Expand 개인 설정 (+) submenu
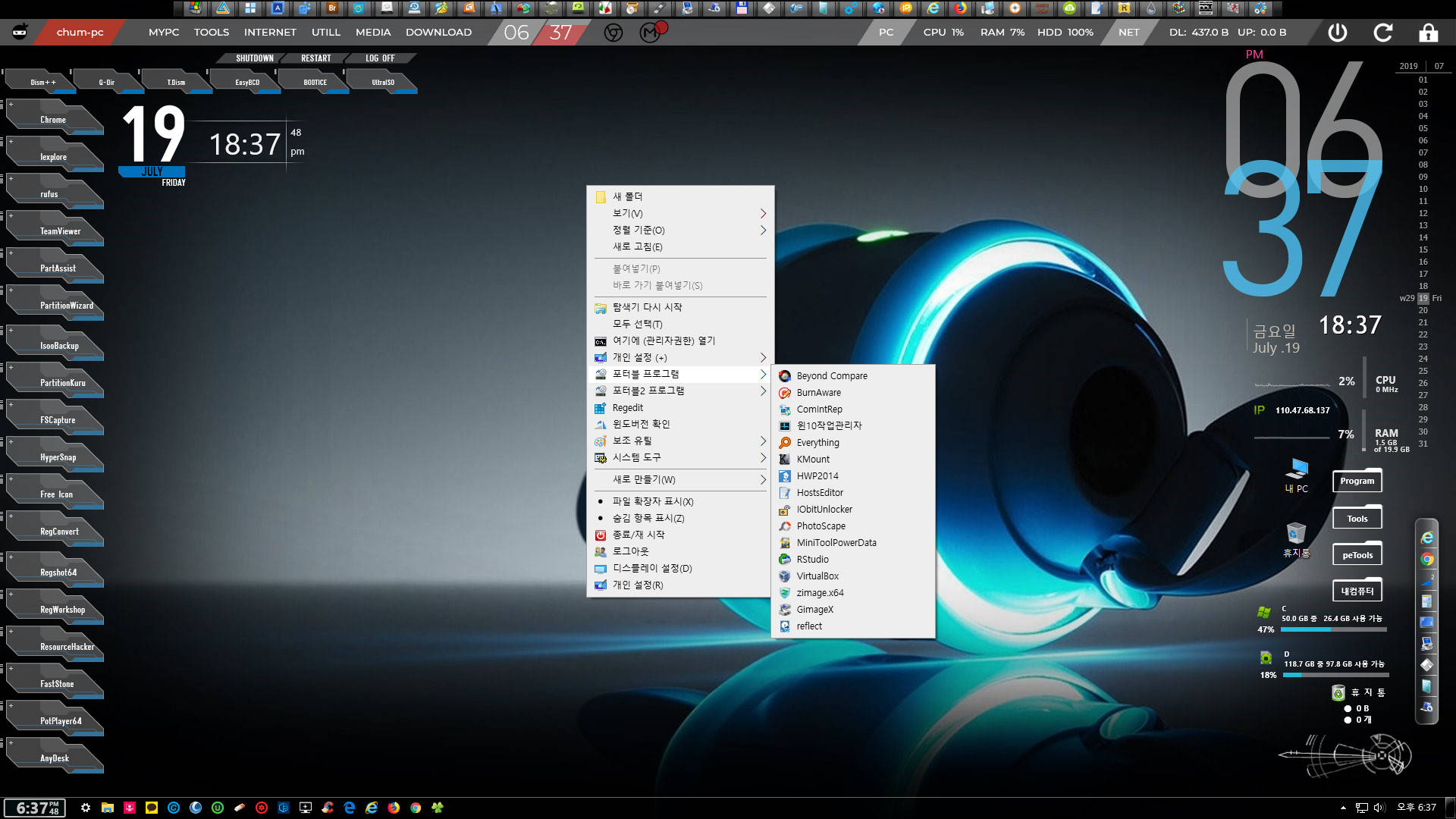 (x=680, y=358)
